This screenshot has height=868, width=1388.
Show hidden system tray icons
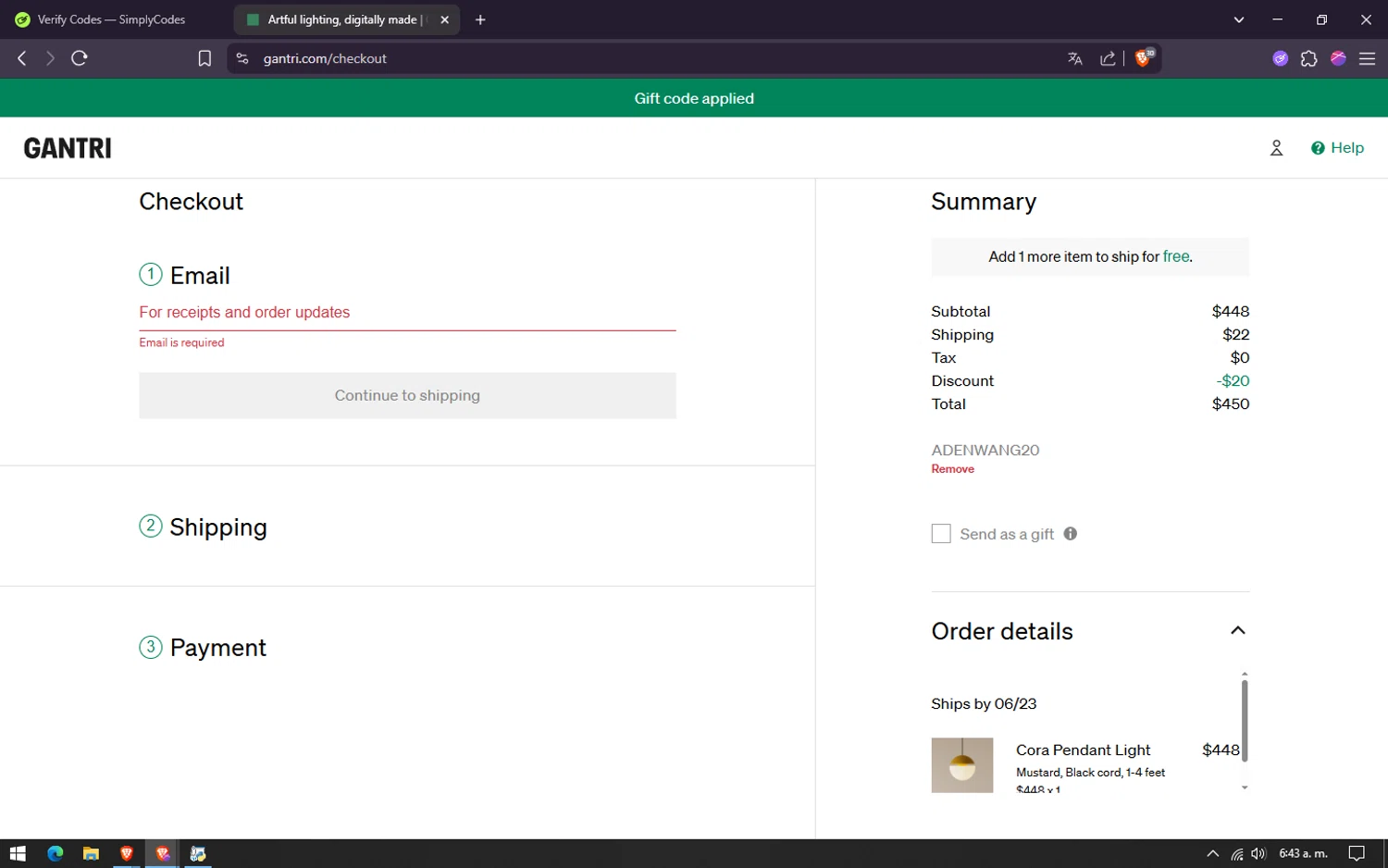click(x=1212, y=853)
